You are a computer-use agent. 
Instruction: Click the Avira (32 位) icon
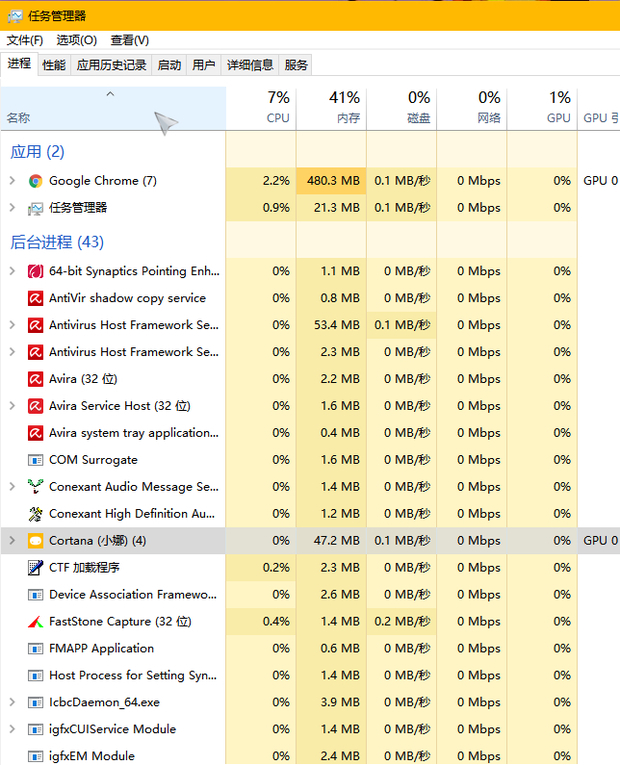pos(36,379)
